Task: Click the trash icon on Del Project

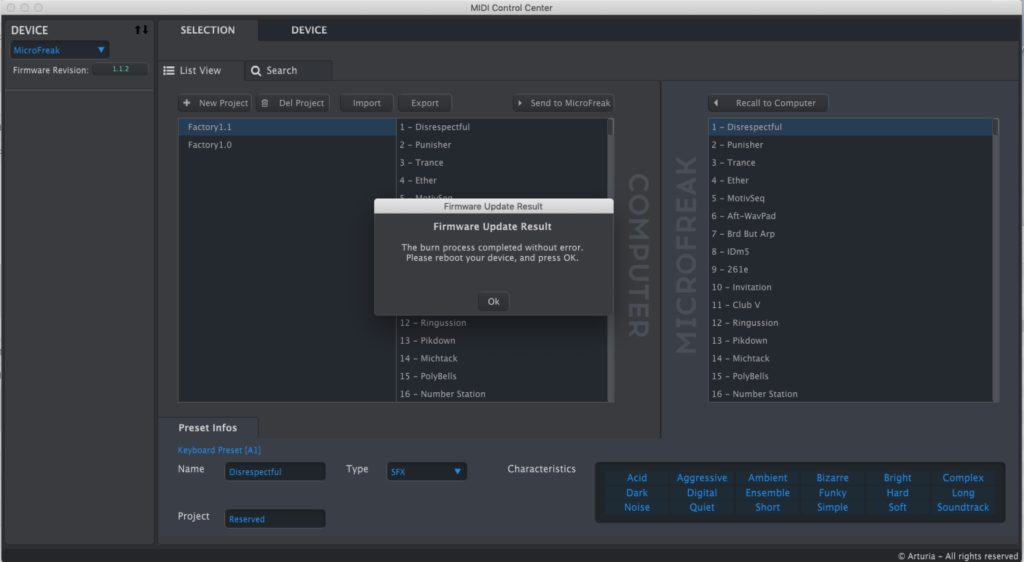Action: point(264,103)
